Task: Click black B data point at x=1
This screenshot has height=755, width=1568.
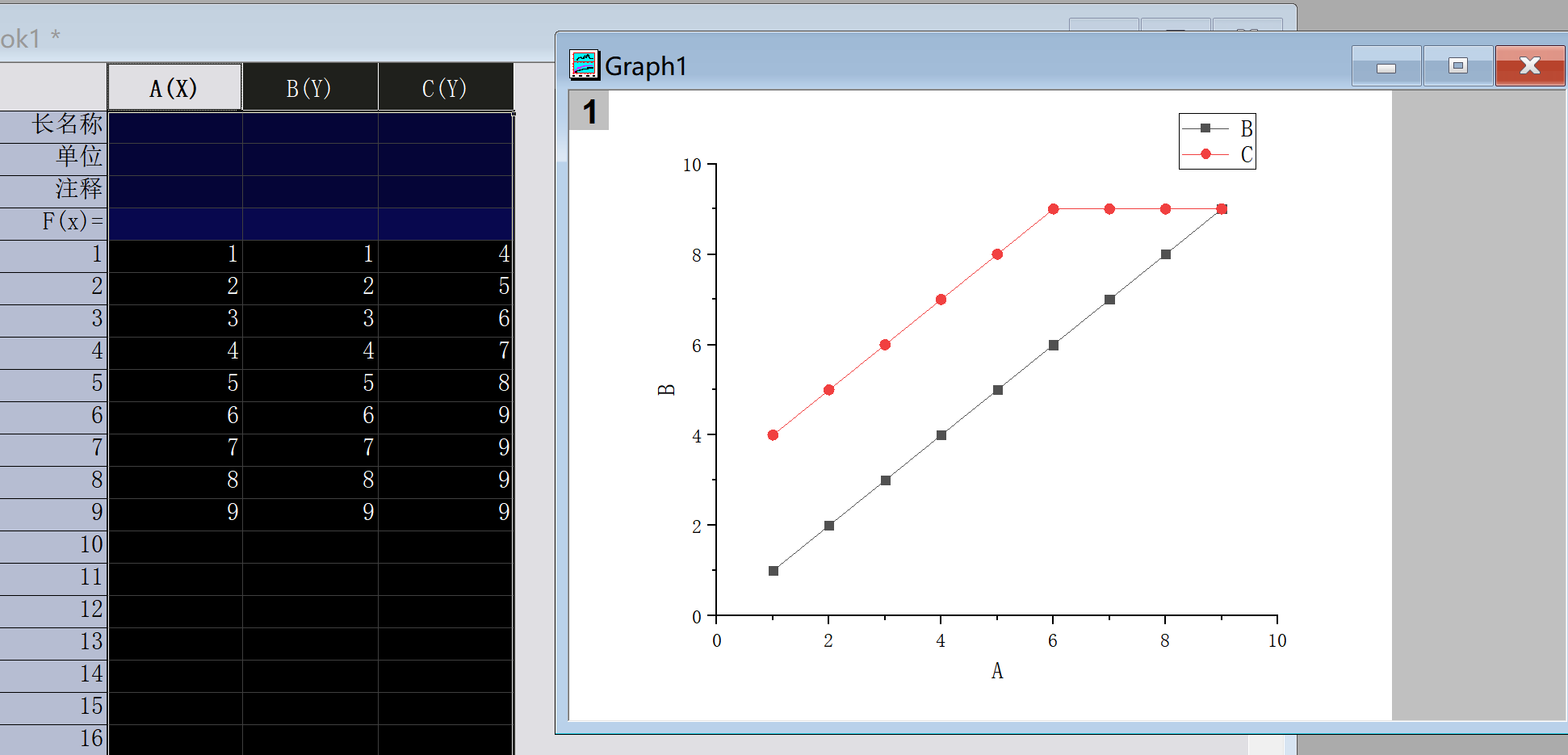Action: click(774, 571)
